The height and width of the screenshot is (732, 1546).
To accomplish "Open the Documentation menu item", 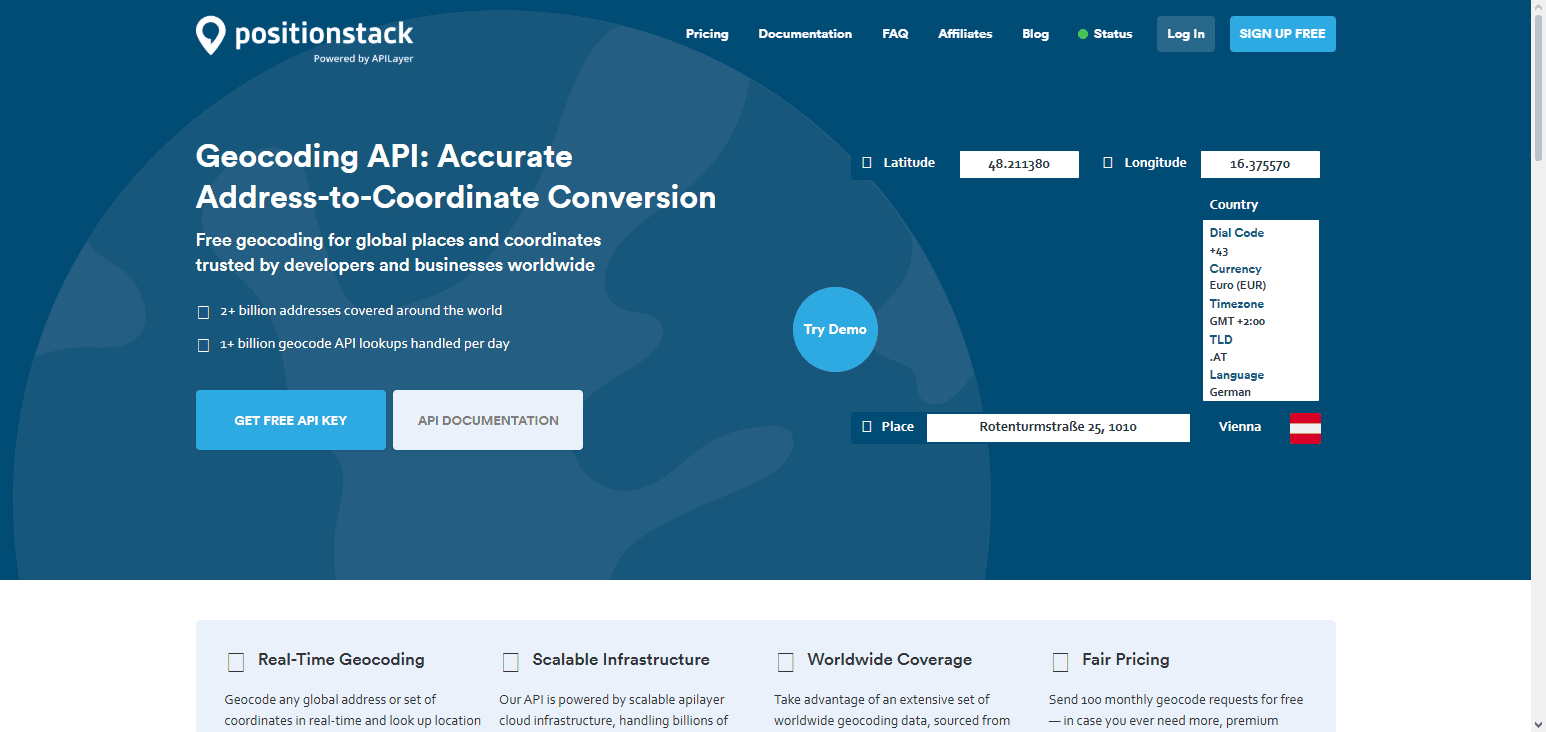I will [x=805, y=34].
